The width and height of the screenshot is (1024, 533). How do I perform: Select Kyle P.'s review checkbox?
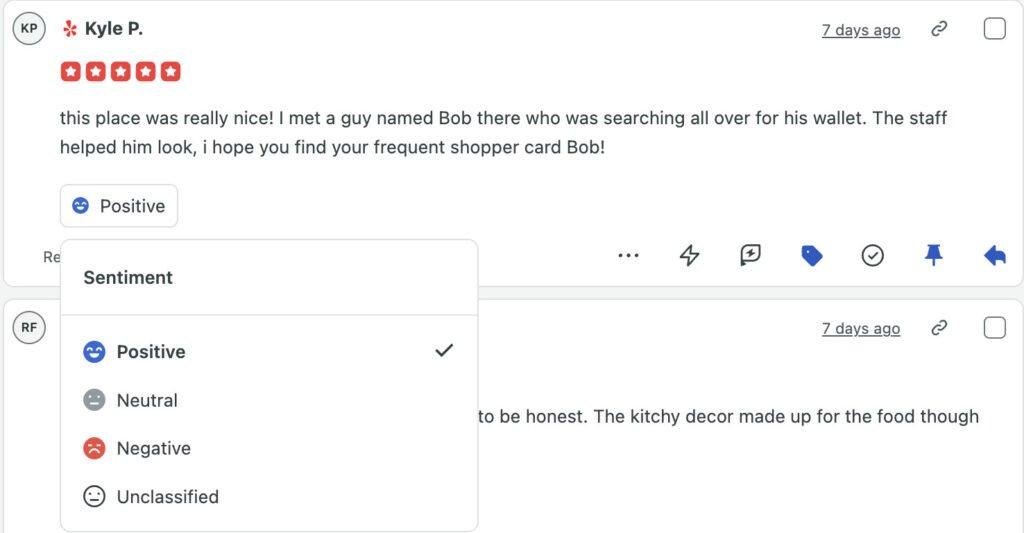point(995,29)
